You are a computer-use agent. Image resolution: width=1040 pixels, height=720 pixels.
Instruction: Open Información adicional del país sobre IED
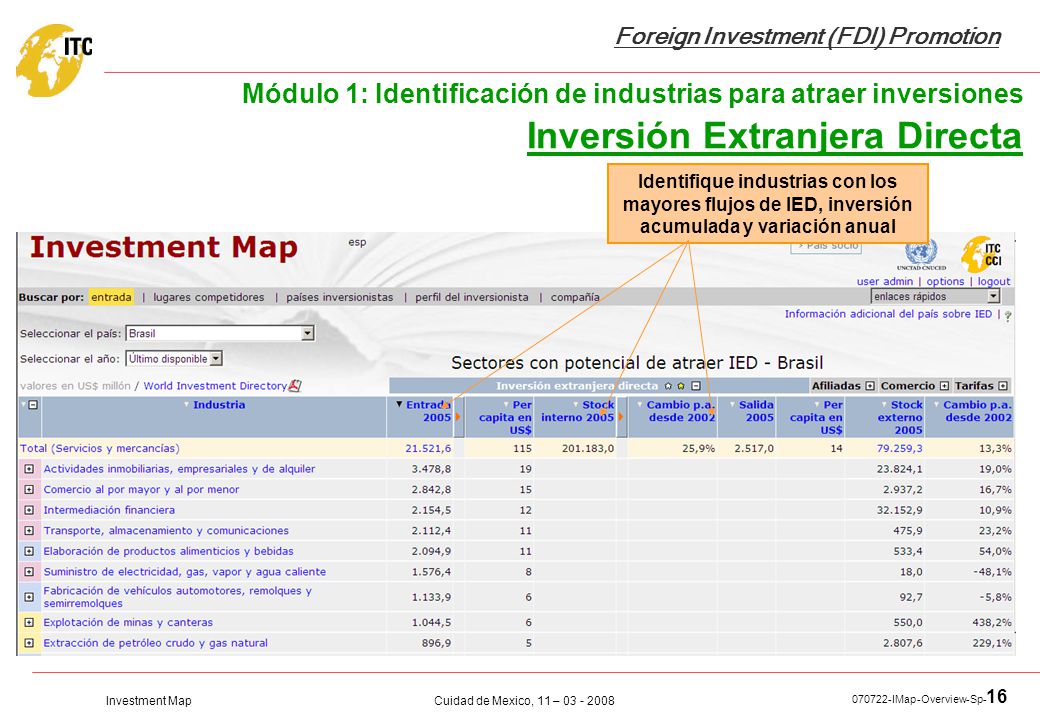pos(888,314)
